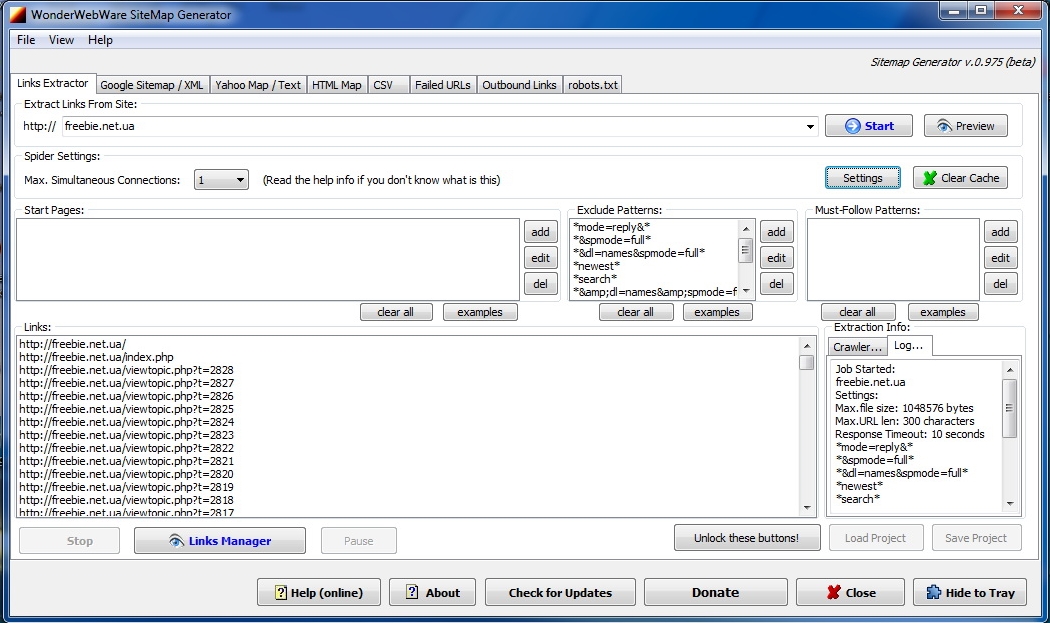Click clear all under Start Pages

click(395, 312)
